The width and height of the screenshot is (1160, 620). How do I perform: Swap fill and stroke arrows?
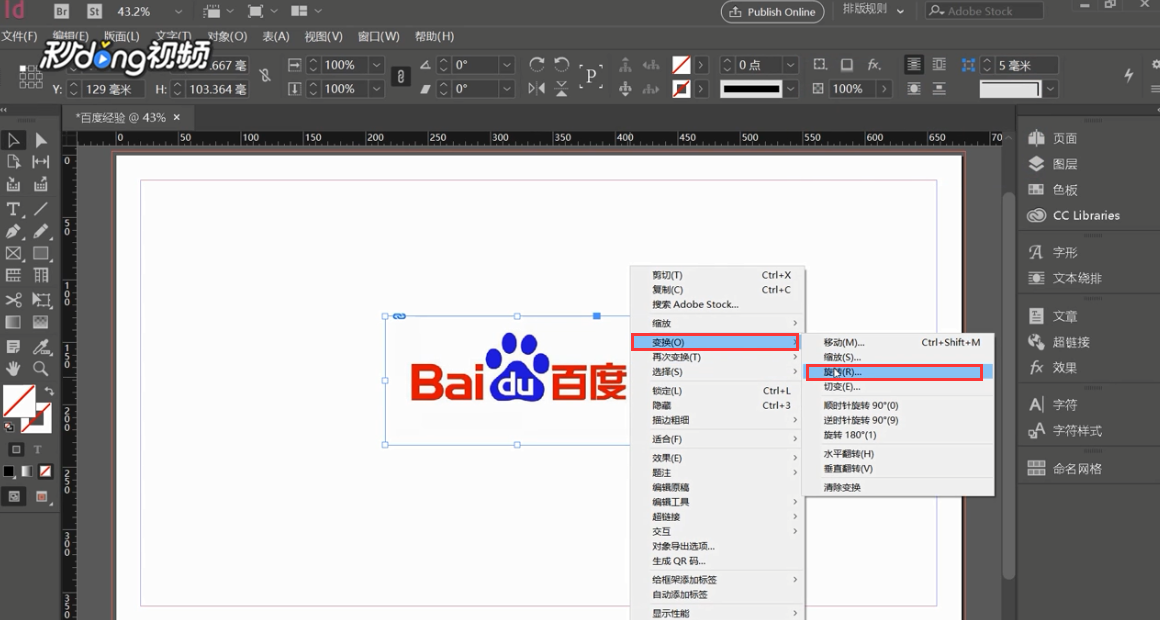[49, 391]
